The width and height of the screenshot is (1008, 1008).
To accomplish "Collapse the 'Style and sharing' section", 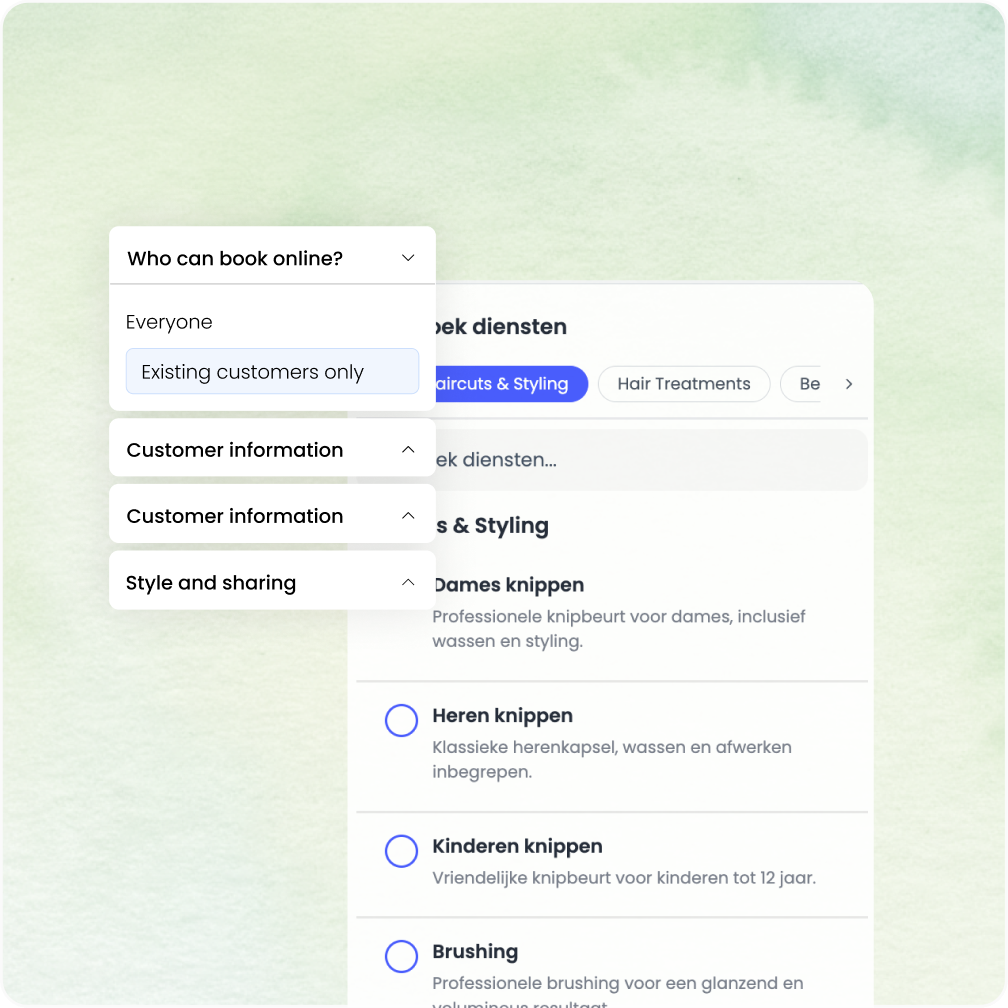I will [271, 581].
